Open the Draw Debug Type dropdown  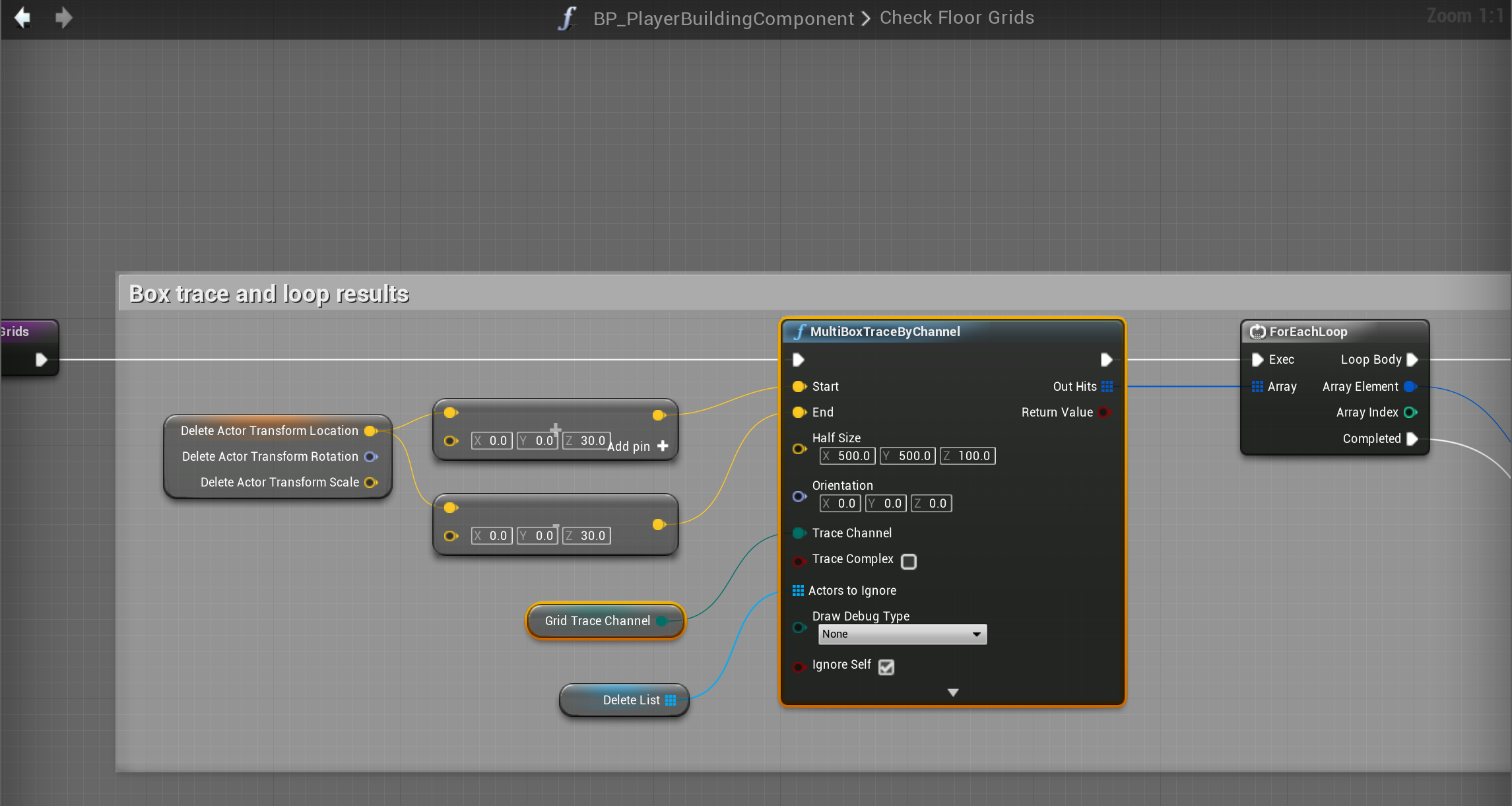(x=902, y=634)
